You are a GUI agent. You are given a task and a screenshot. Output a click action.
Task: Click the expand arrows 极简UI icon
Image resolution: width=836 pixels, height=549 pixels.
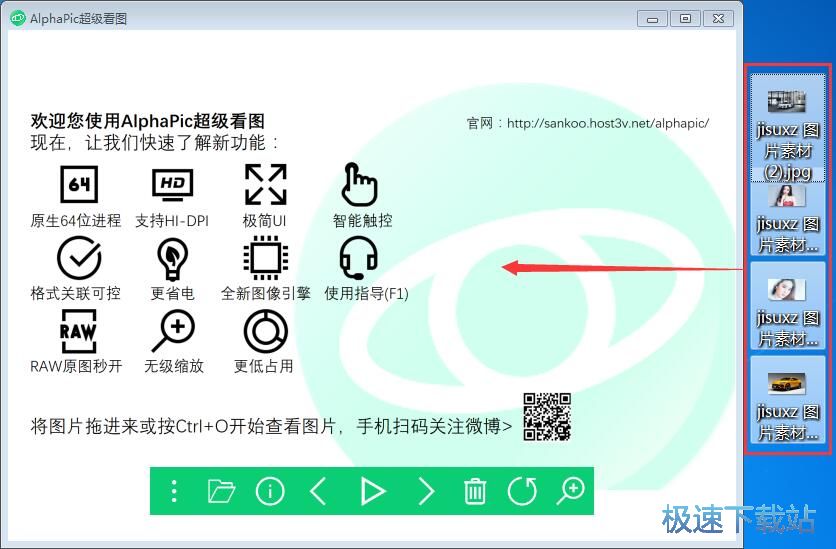coord(266,184)
